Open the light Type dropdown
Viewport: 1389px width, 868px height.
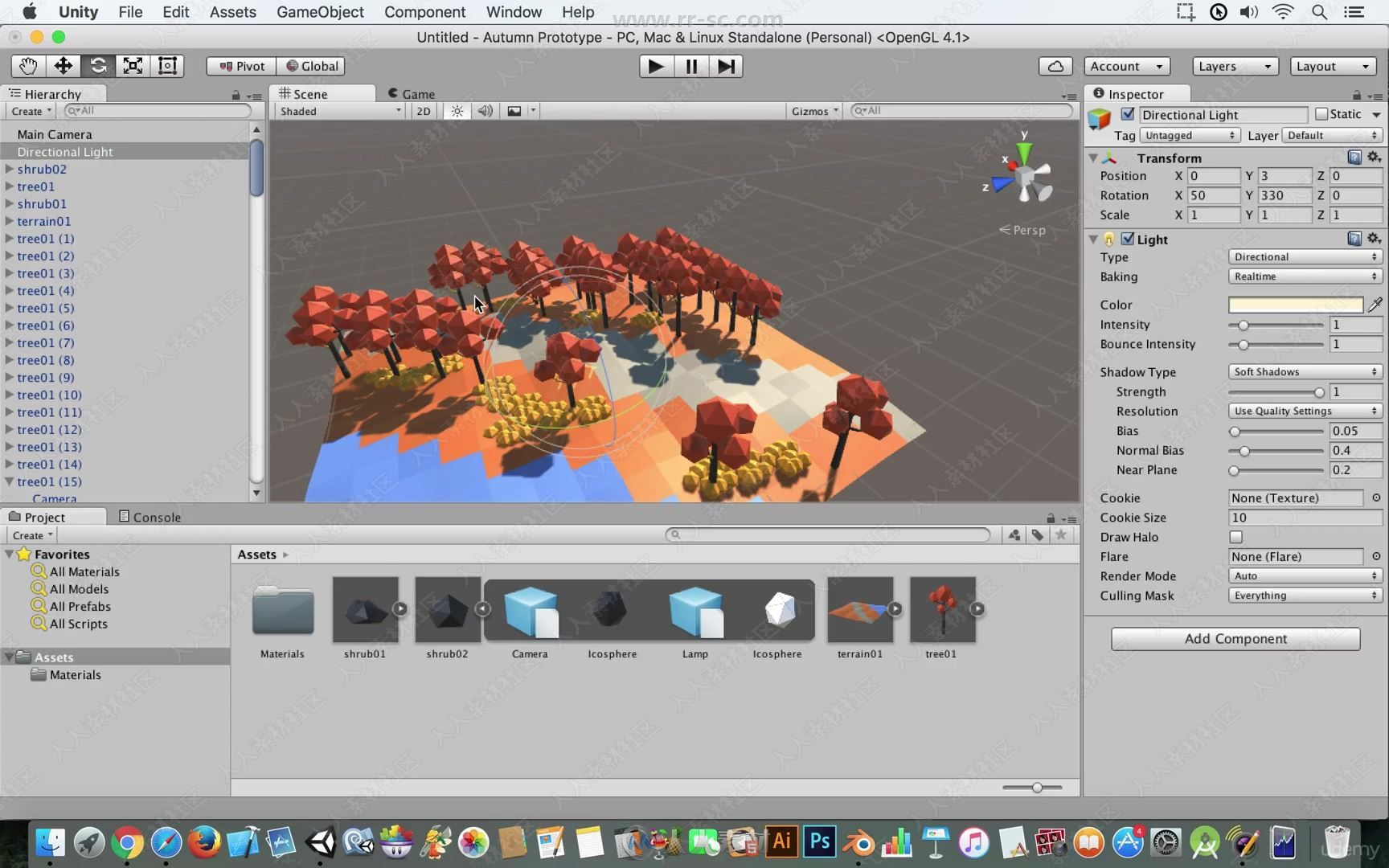click(1305, 256)
